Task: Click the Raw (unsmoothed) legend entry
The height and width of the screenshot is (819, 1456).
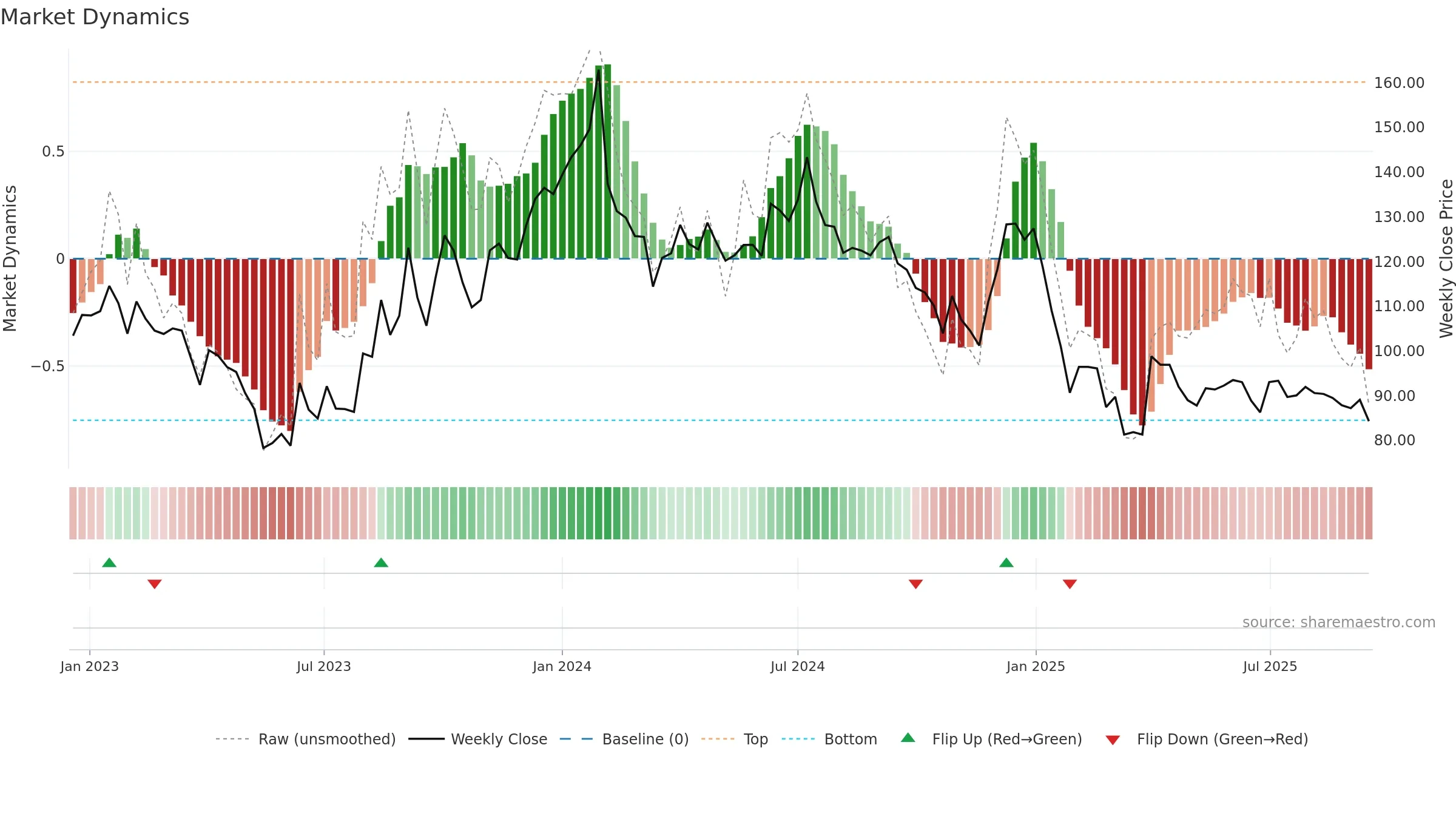Action: (306, 739)
